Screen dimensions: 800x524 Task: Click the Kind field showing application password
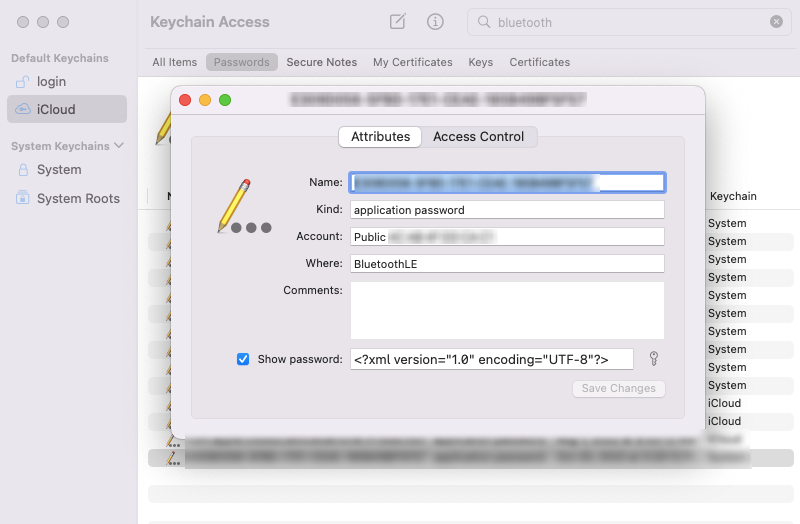[x=507, y=210]
